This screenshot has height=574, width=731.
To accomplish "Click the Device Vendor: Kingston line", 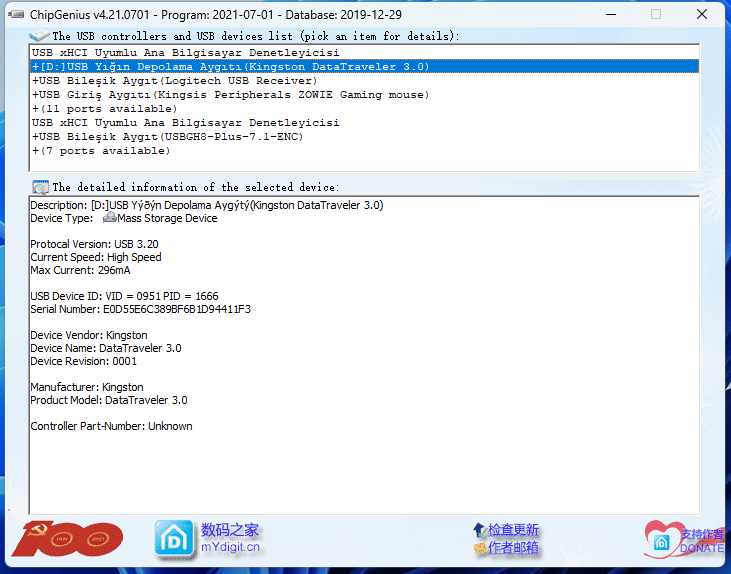I will point(89,335).
